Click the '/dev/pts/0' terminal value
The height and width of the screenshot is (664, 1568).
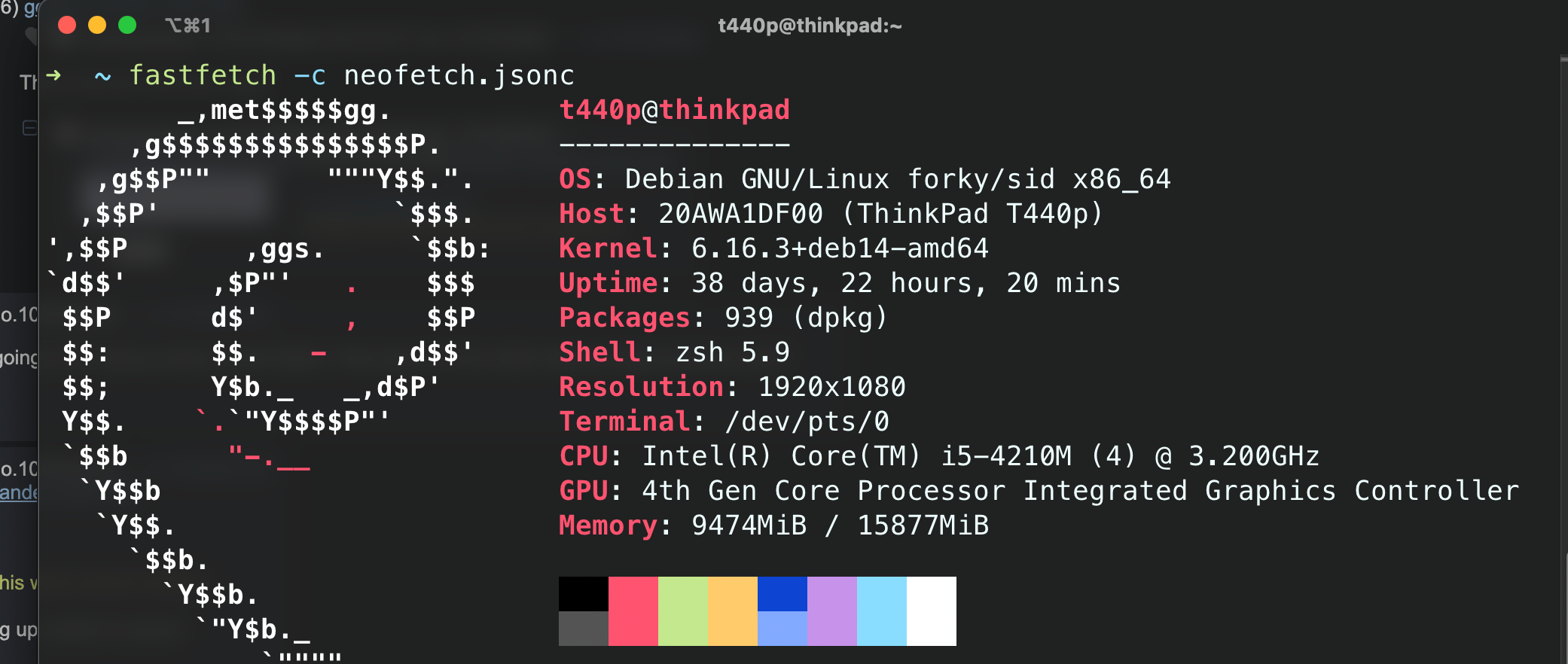coord(807,422)
